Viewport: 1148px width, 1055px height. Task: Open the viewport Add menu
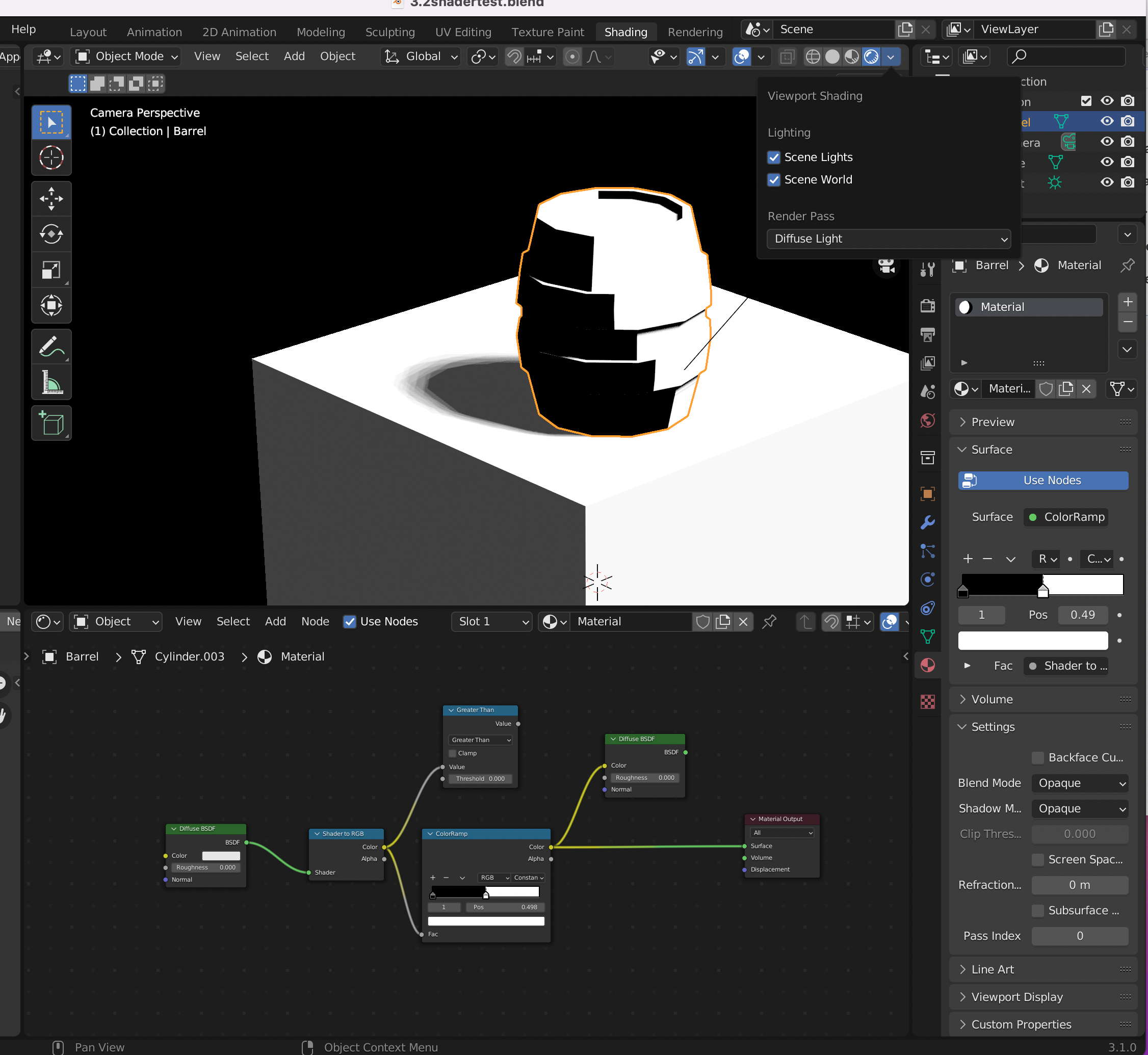[294, 57]
